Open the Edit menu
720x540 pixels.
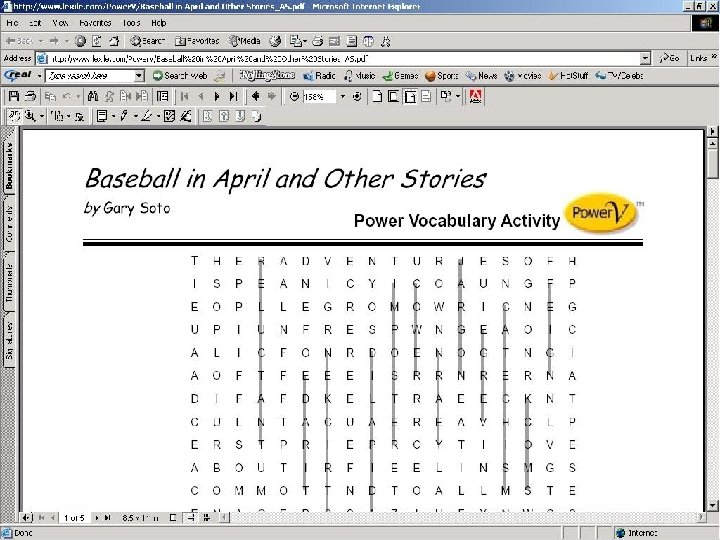point(35,22)
